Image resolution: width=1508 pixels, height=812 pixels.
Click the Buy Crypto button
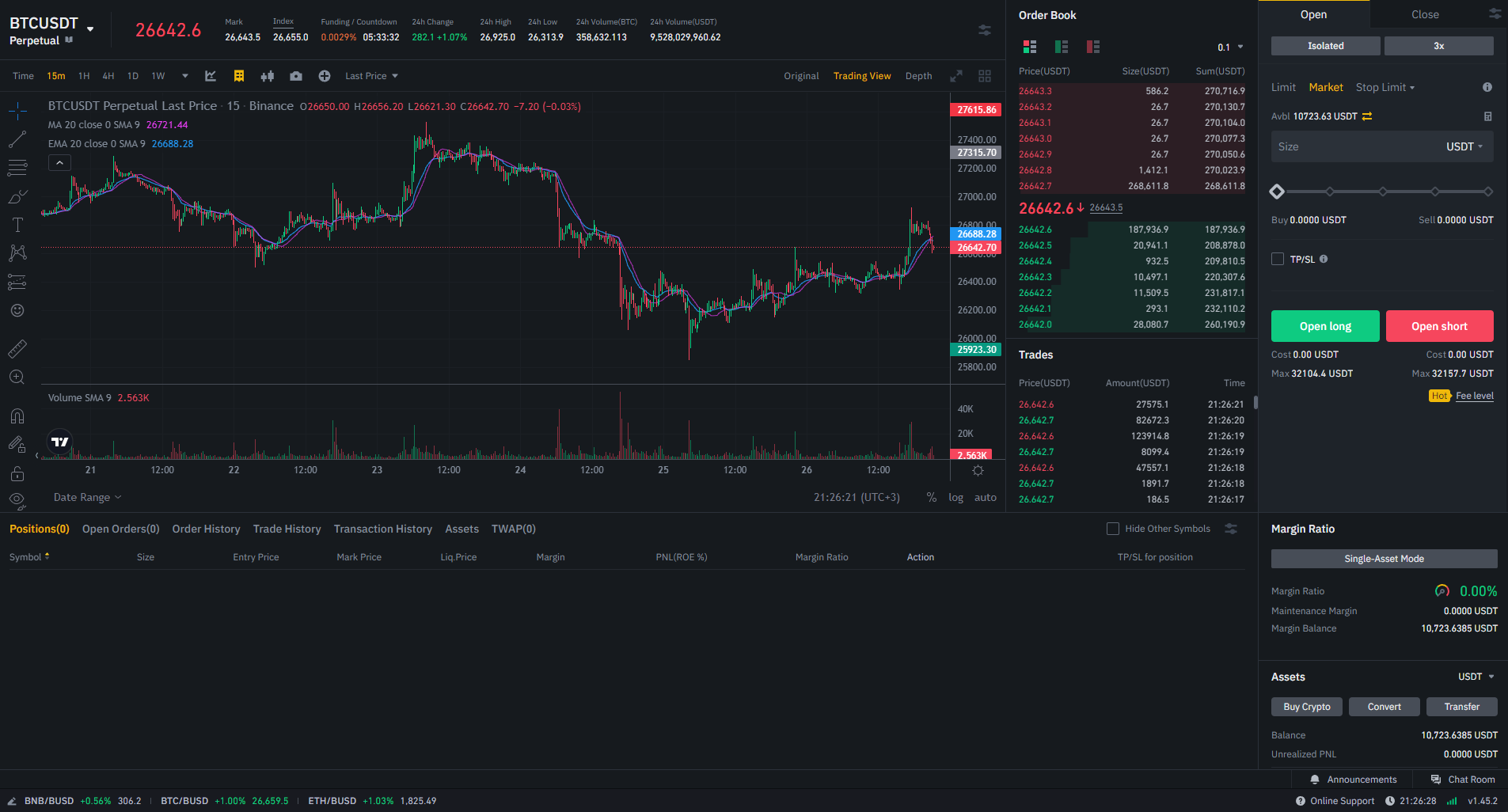tap(1306, 707)
